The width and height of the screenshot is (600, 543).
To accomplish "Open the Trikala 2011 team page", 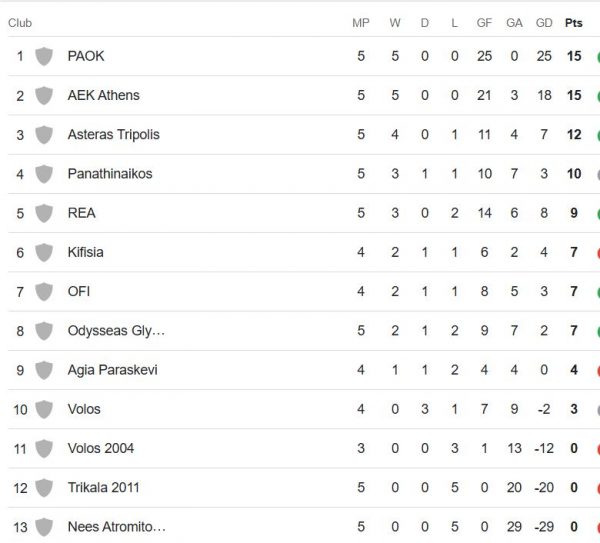I will 103,487.
